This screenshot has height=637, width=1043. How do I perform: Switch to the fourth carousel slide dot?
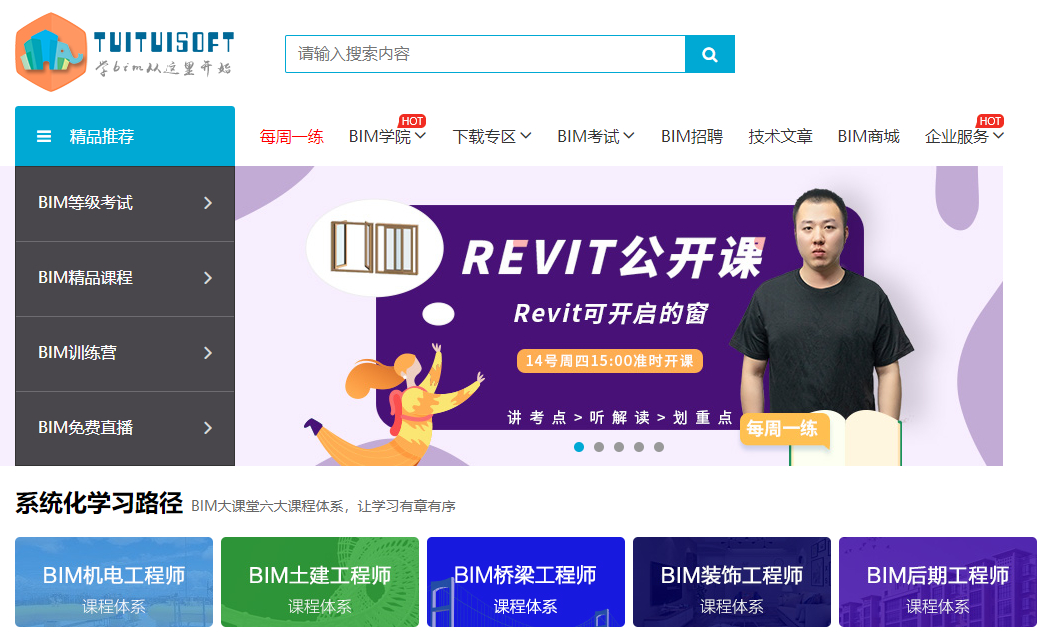click(639, 447)
